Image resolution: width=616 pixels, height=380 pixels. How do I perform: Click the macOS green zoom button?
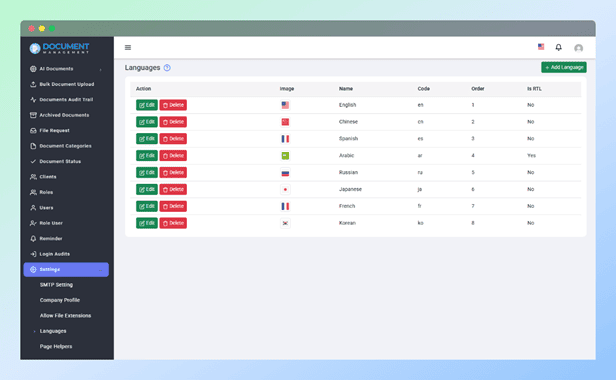pyautogui.click(x=52, y=28)
